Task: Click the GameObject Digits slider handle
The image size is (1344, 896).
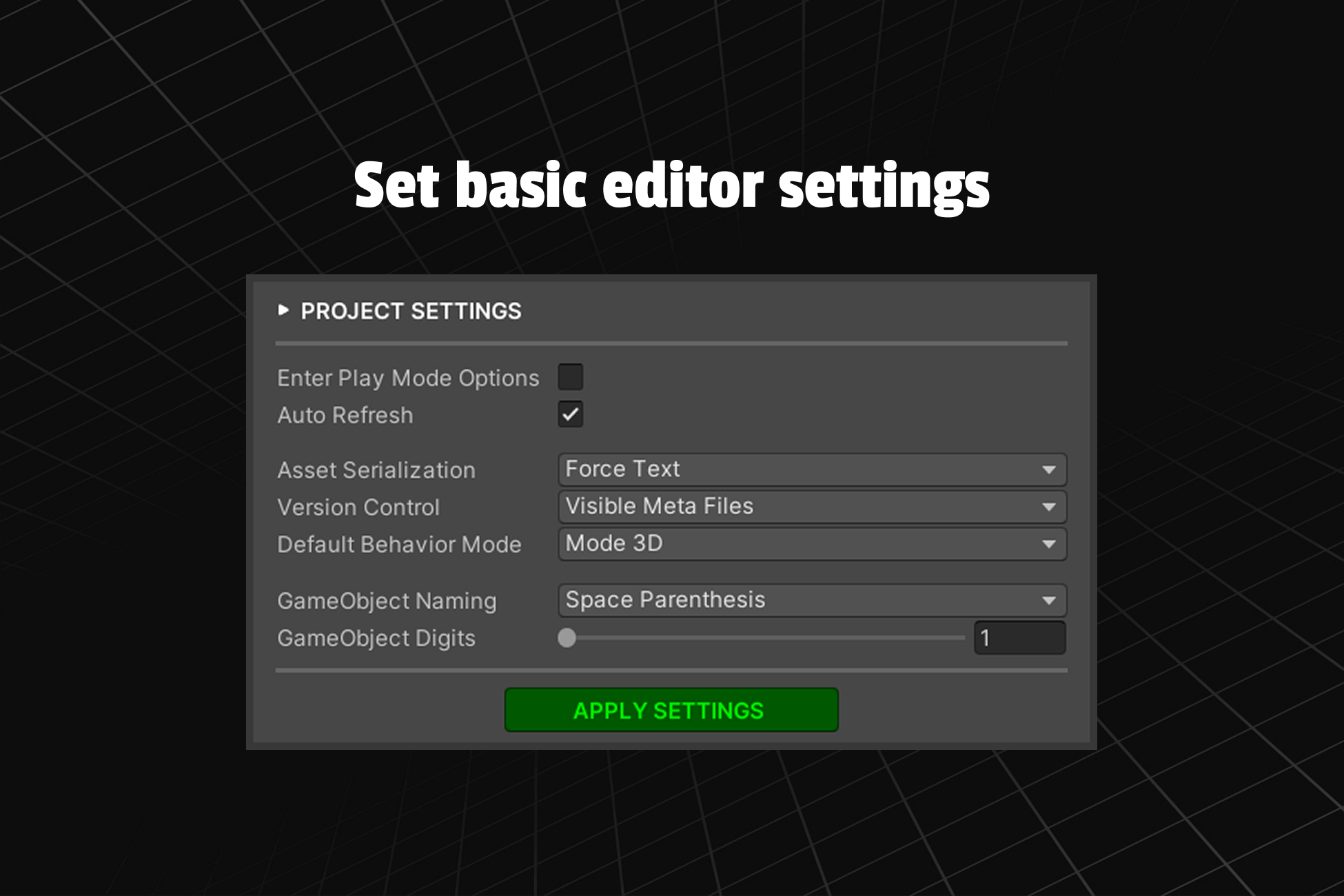Action: [567, 638]
